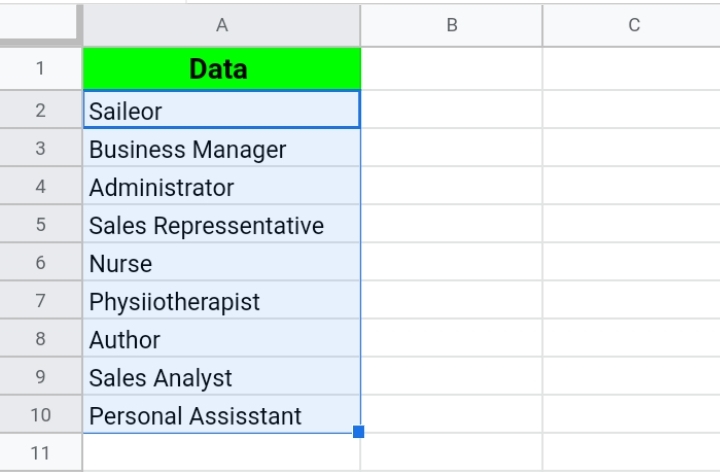Select empty cell B1
The width and height of the screenshot is (720, 472).
point(451,68)
